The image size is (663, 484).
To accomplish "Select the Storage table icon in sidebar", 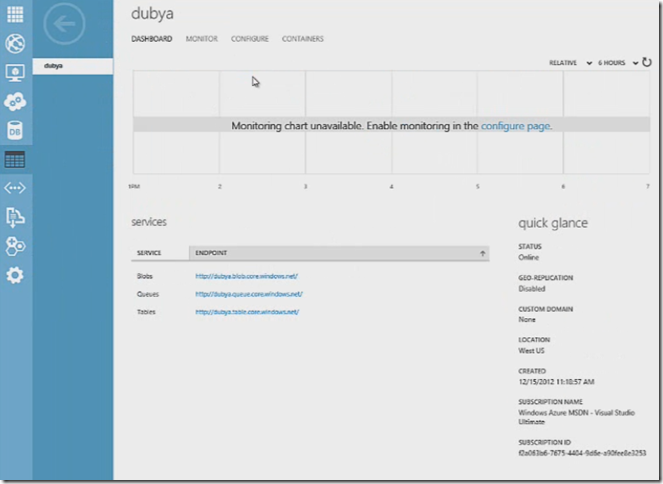I will tap(15, 159).
